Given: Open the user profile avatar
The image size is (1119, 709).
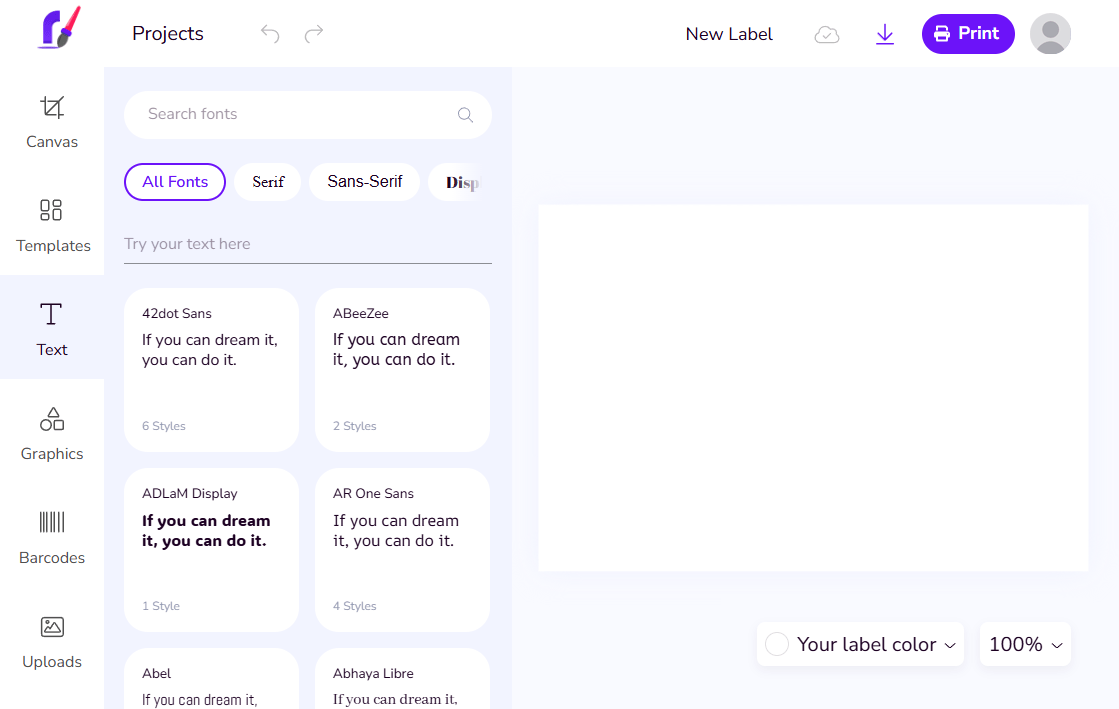Looking at the screenshot, I should click(x=1050, y=34).
